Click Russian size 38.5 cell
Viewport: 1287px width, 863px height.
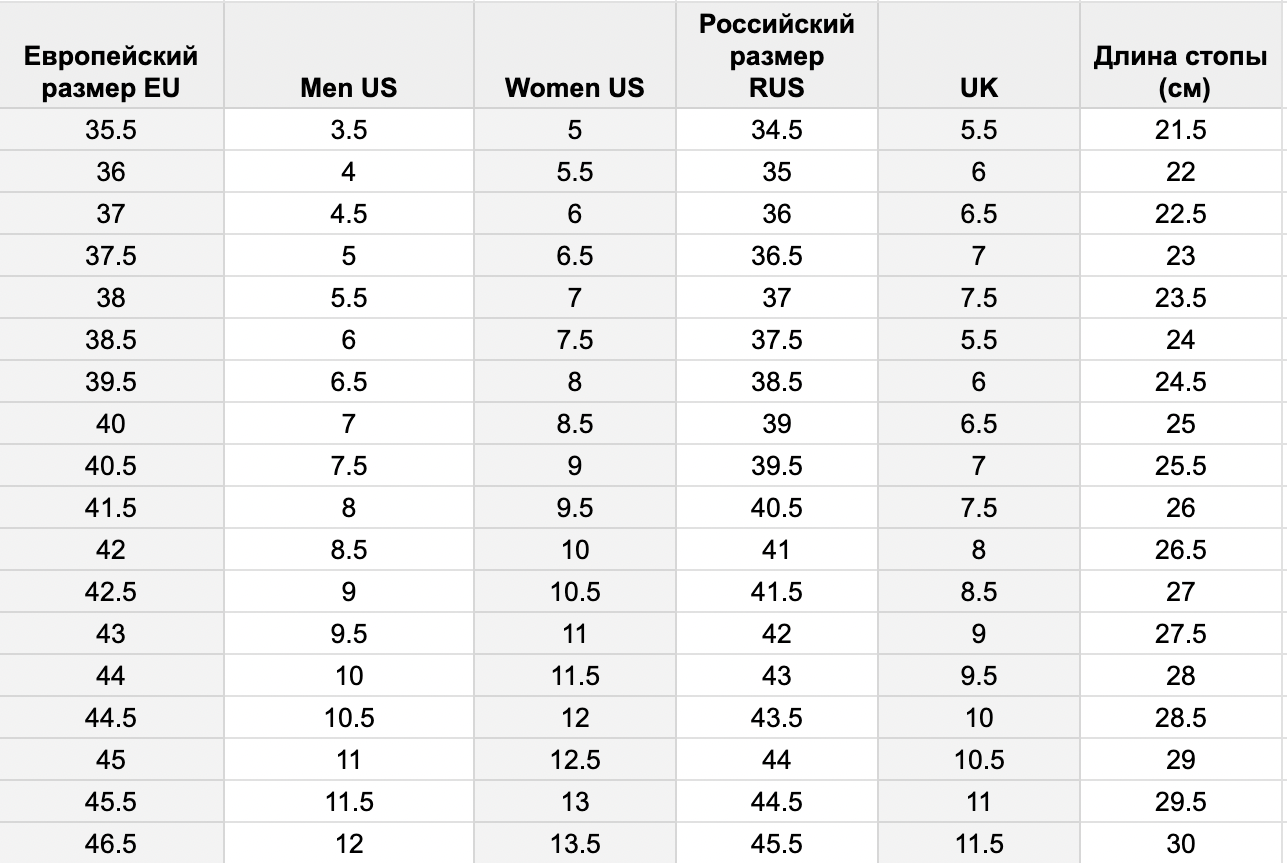777,382
